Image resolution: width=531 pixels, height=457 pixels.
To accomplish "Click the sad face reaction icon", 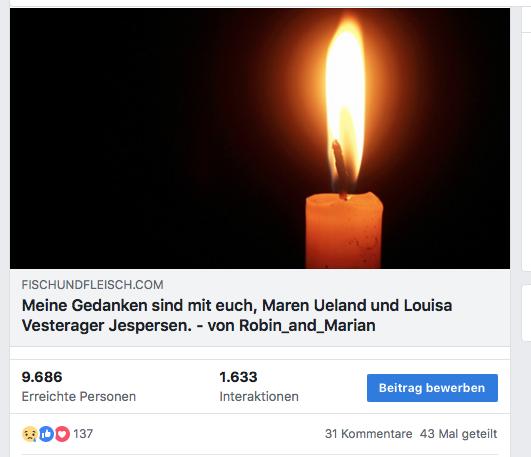I will tap(30, 434).
